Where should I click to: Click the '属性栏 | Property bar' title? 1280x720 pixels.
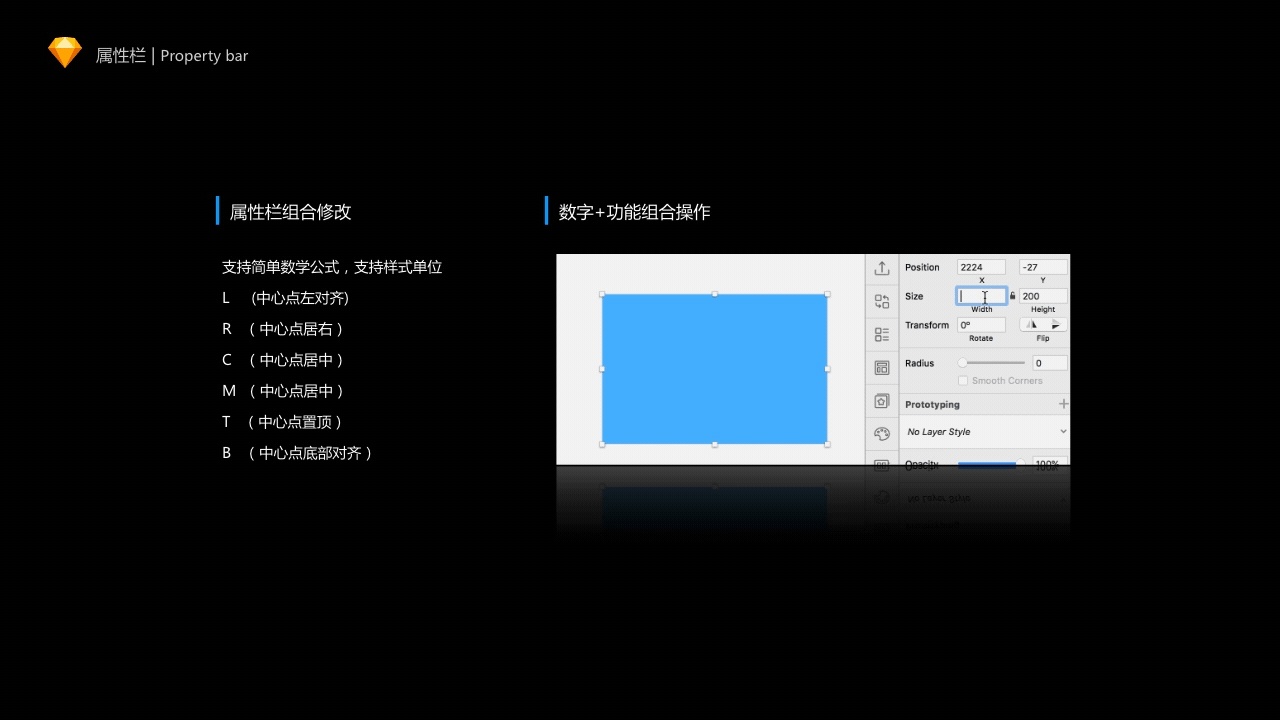pos(172,56)
